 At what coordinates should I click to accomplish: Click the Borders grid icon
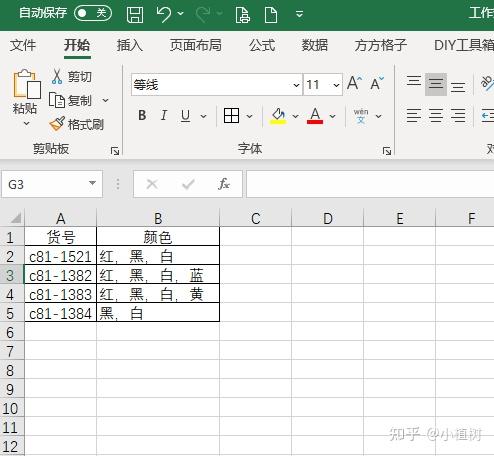click(231, 116)
